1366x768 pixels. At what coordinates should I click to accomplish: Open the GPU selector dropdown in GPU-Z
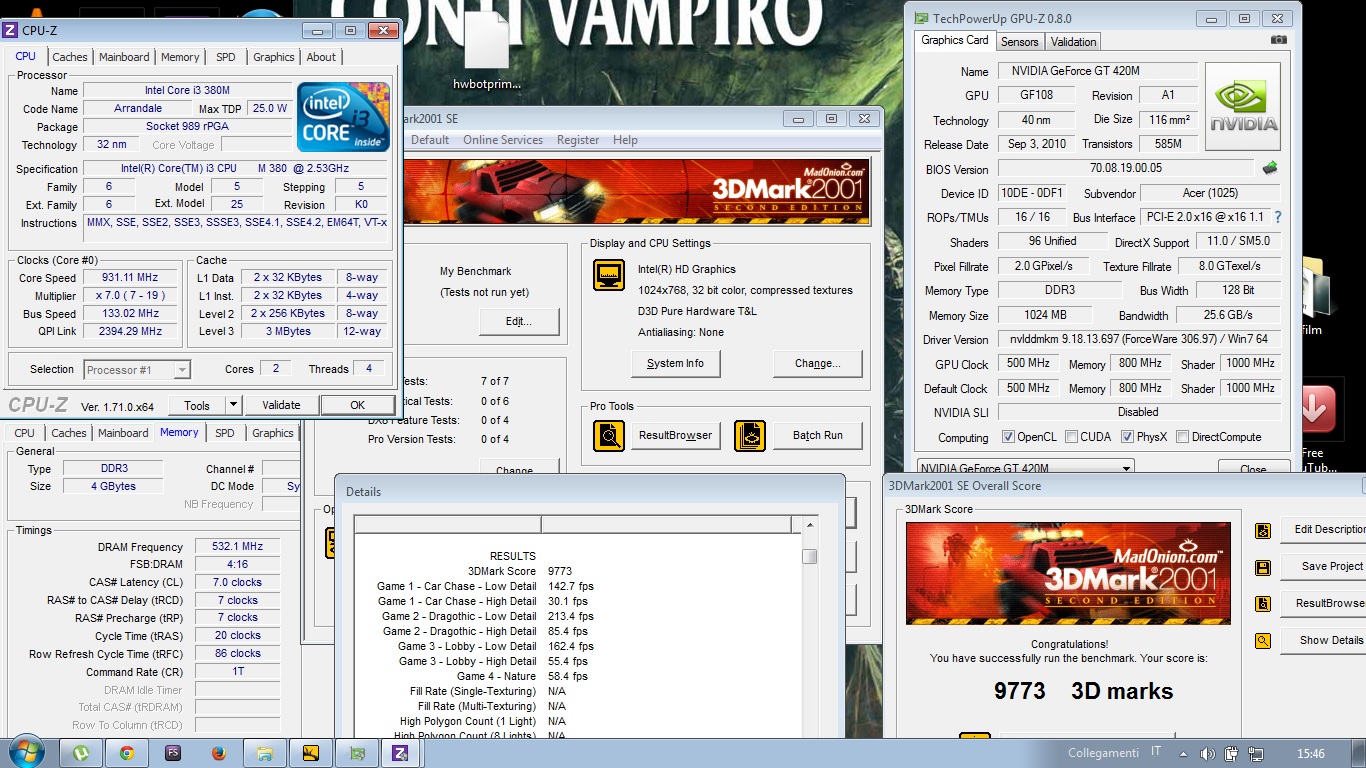pyautogui.click(x=1025, y=468)
